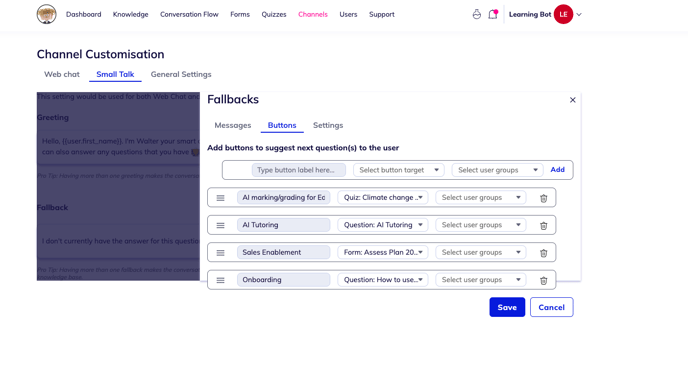The height and width of the screenshot is (384, 688).
Task: Open user groups dropdown for AI marking/grading row
Action: [x=481, y=197]
